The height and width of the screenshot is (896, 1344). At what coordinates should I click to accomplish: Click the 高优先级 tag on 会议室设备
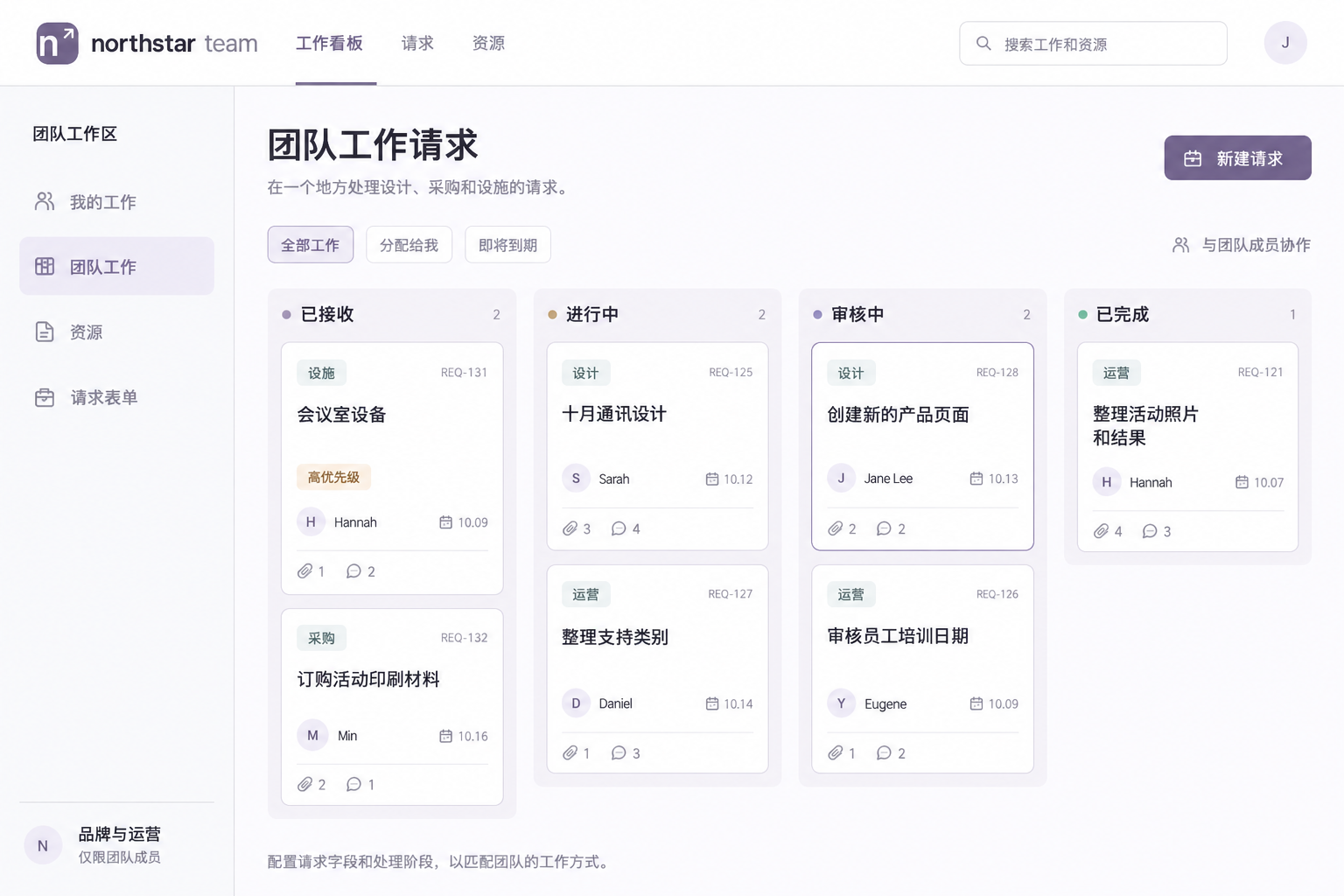pos(333,477)
